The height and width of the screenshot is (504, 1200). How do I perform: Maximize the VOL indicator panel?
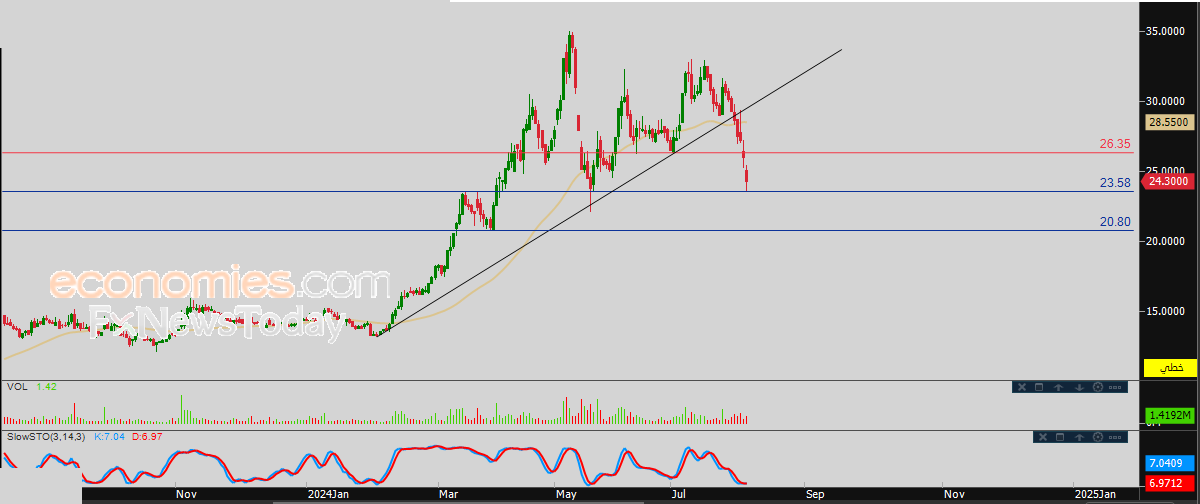pos(1039,387)
